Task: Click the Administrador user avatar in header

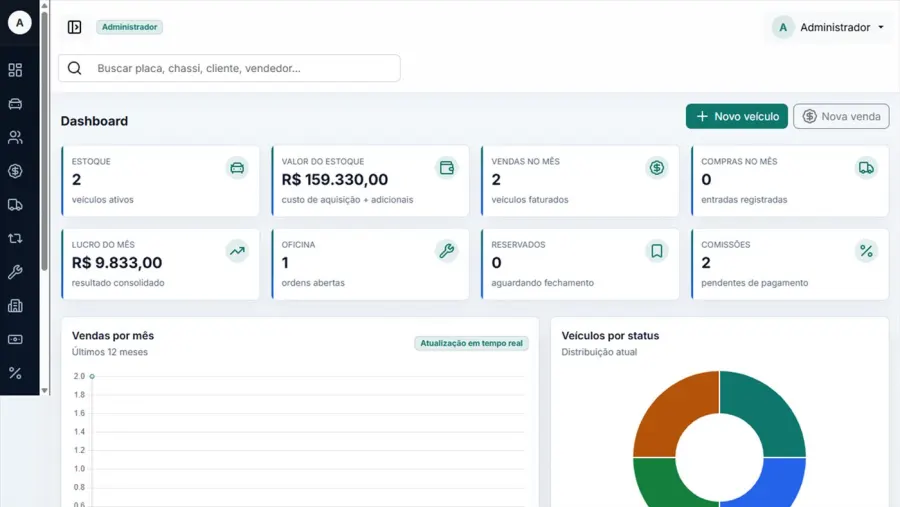Action: click(783, 28)
